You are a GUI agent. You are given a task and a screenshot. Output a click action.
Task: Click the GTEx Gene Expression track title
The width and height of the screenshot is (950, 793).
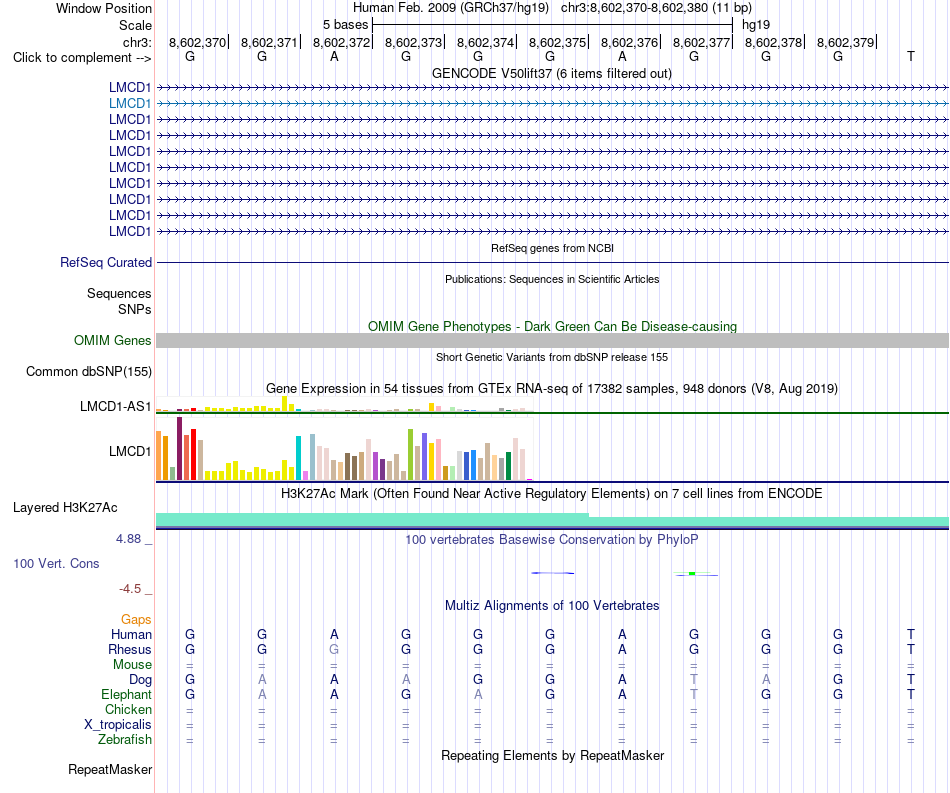click(551, 388)
